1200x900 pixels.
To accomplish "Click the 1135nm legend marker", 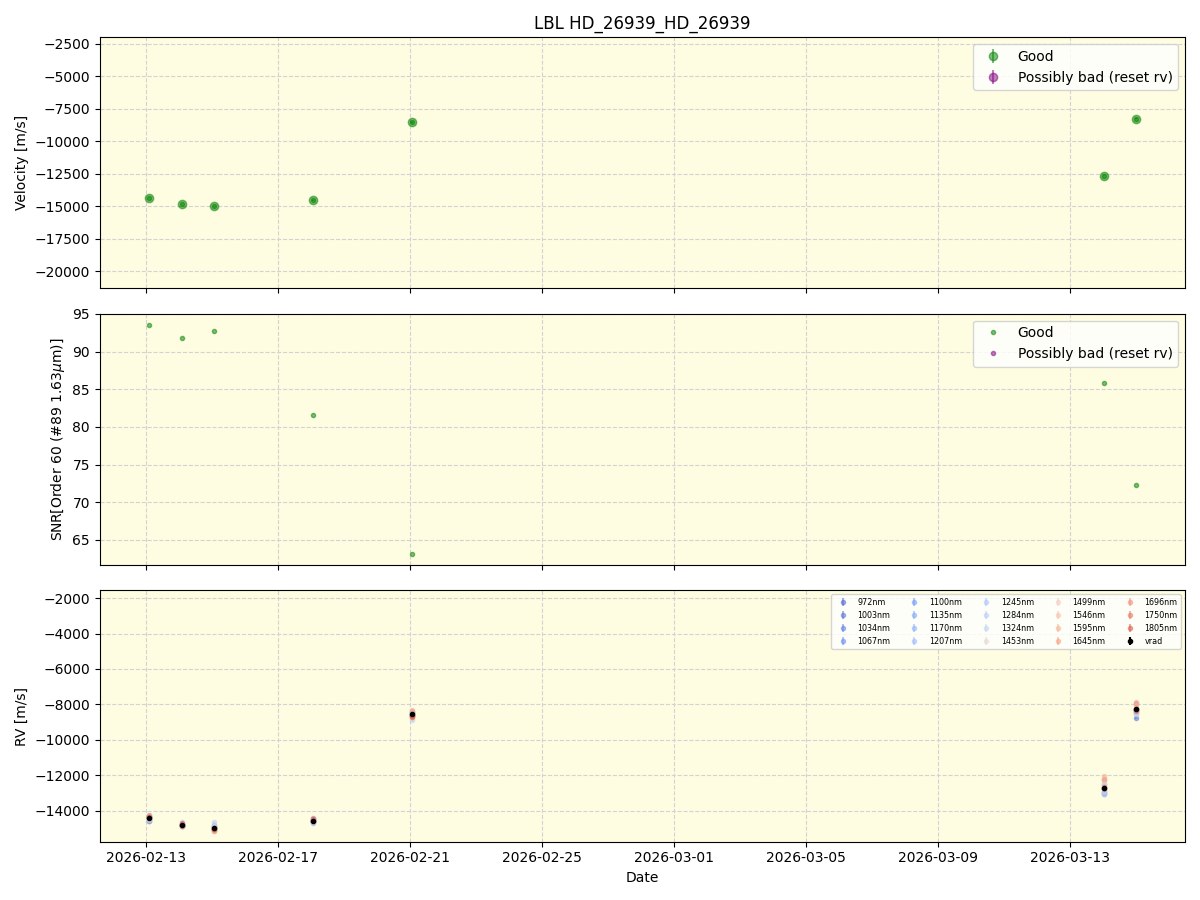I will pos(915,615).
